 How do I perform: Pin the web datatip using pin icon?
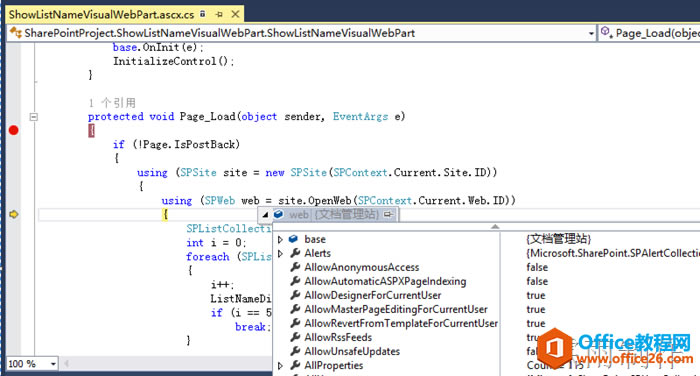(388, 214)
